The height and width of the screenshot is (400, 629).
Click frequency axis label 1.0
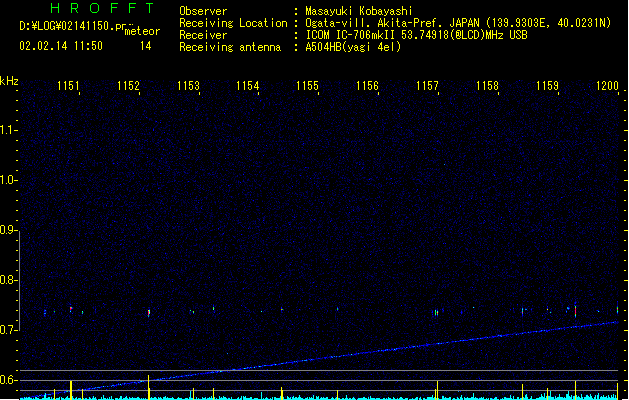(x=8, y=180)
